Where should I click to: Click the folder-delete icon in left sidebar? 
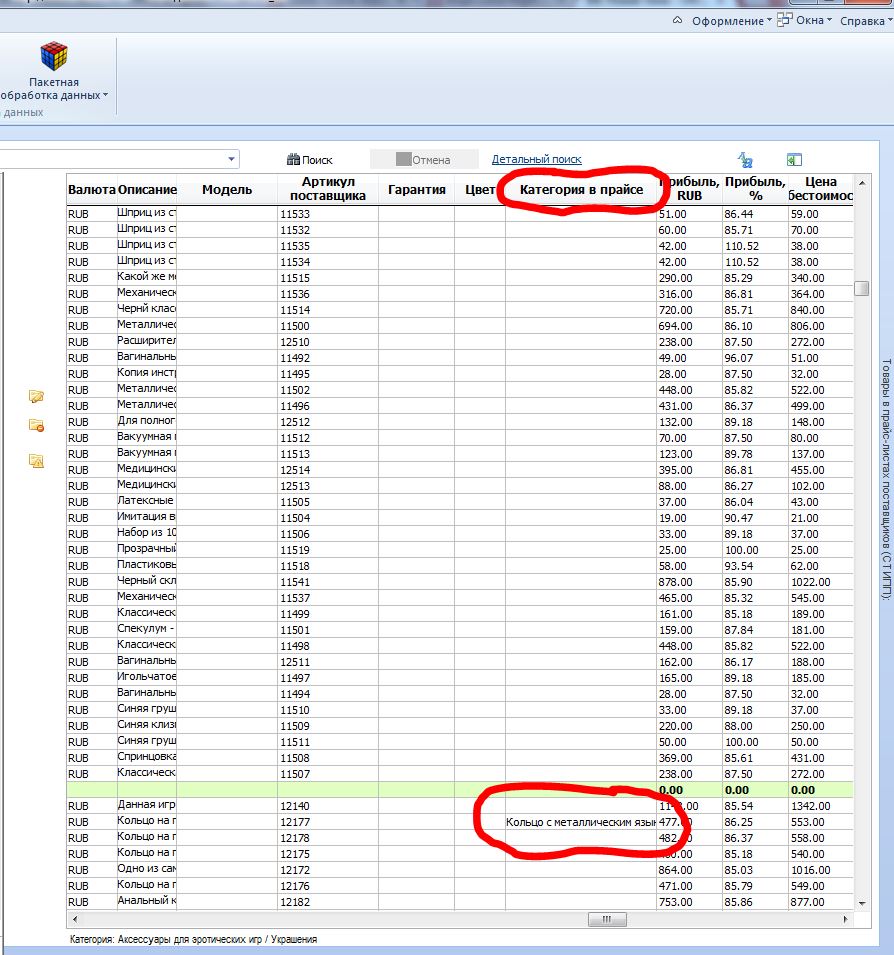click(x=37, y=425)
